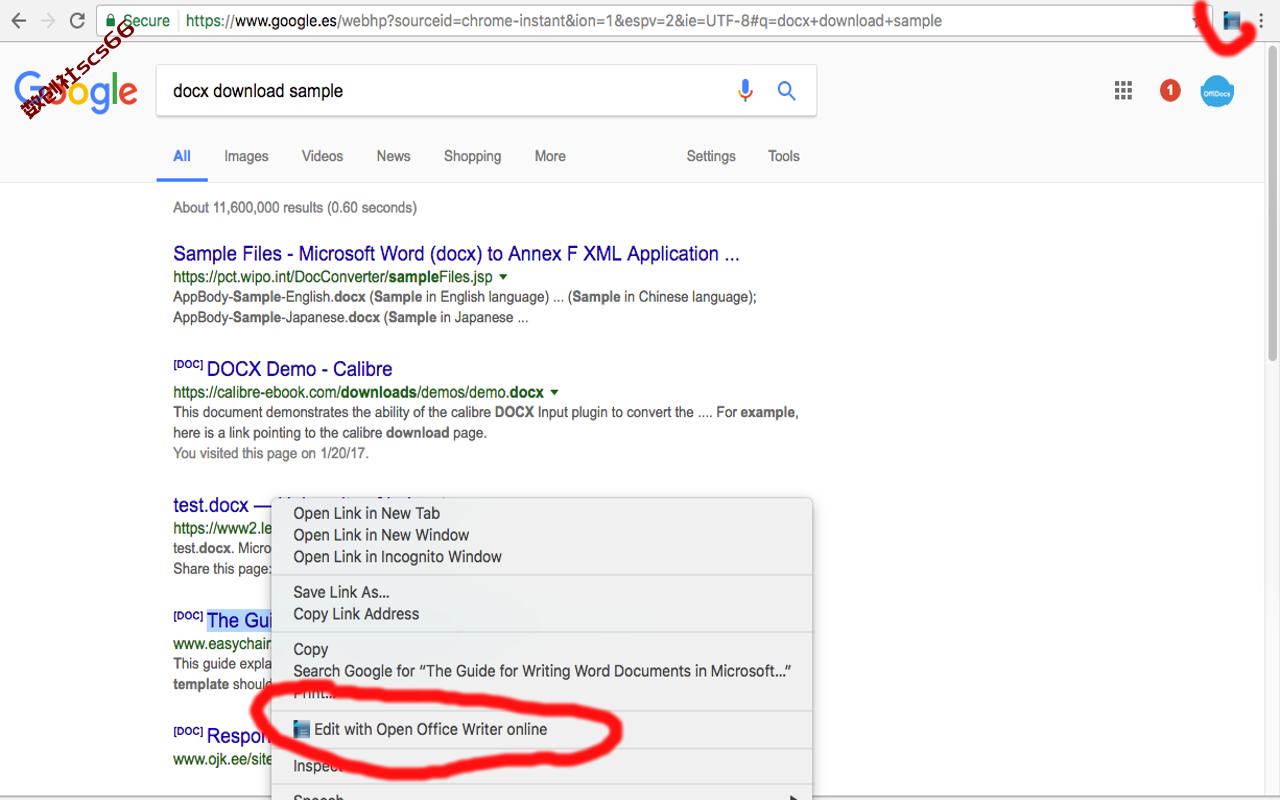1280x800 pixels.
Task: Click the blue search magnifier icon
Action: (x=787, y=91)
